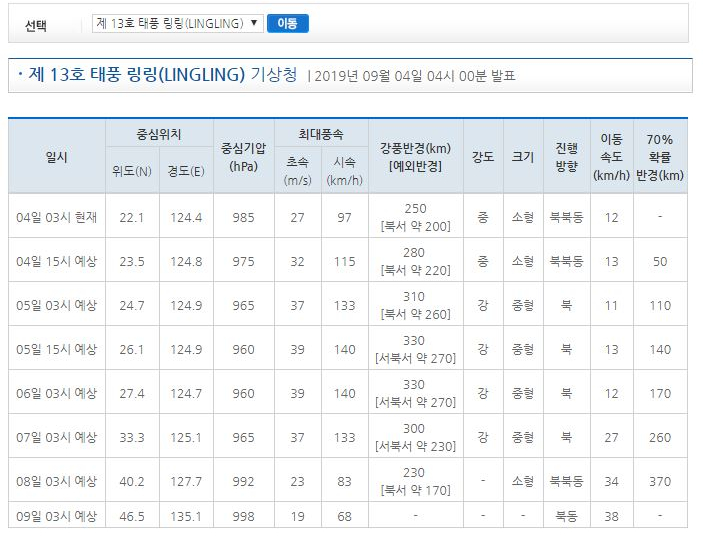The height and width of the screenshot is (538, 703).
Task: Click latitude value 22.1
Action: [x=132, y=218]
